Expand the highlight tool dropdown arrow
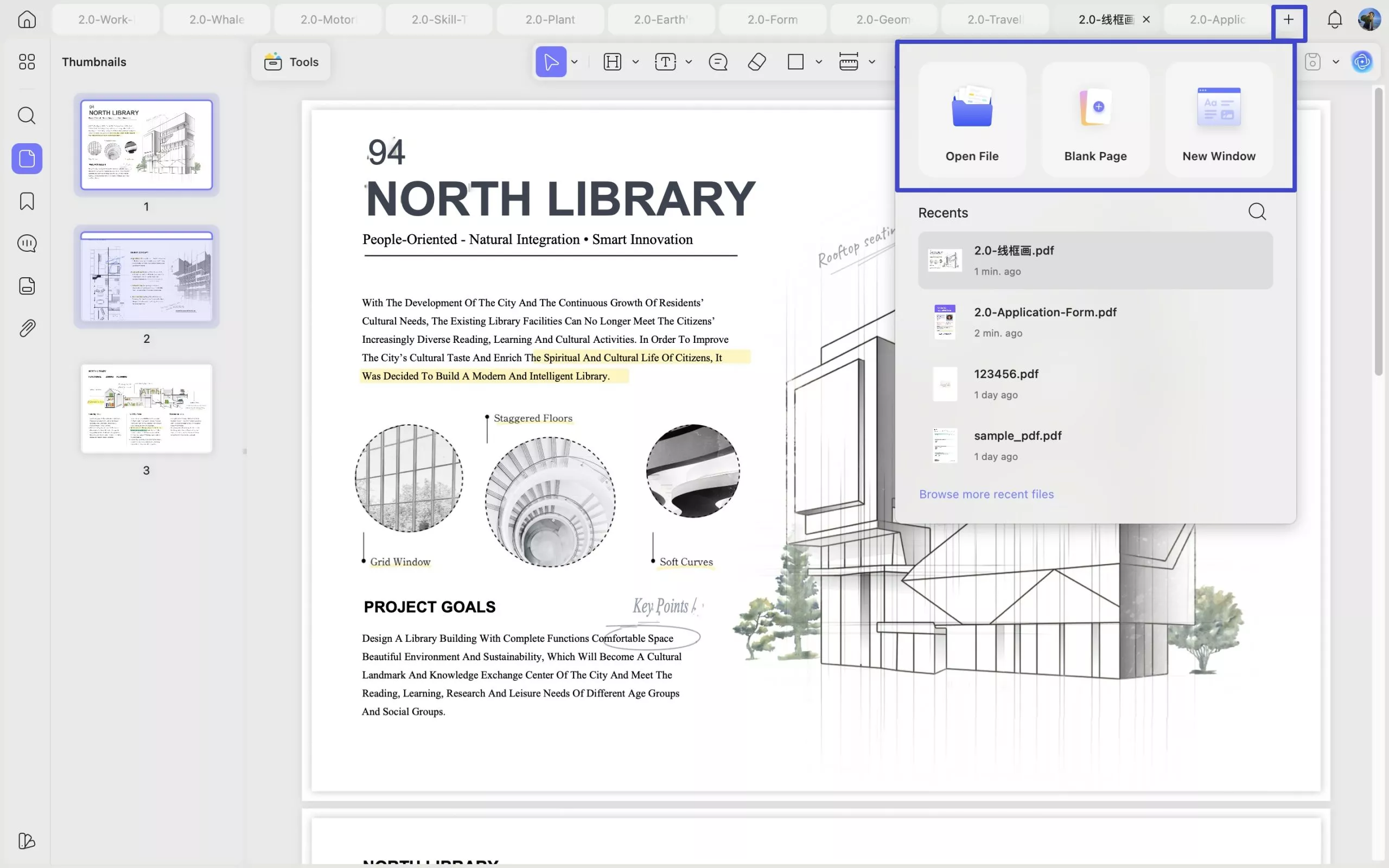The height and width of the screenshot is (868, 1389). pos(635,61)
